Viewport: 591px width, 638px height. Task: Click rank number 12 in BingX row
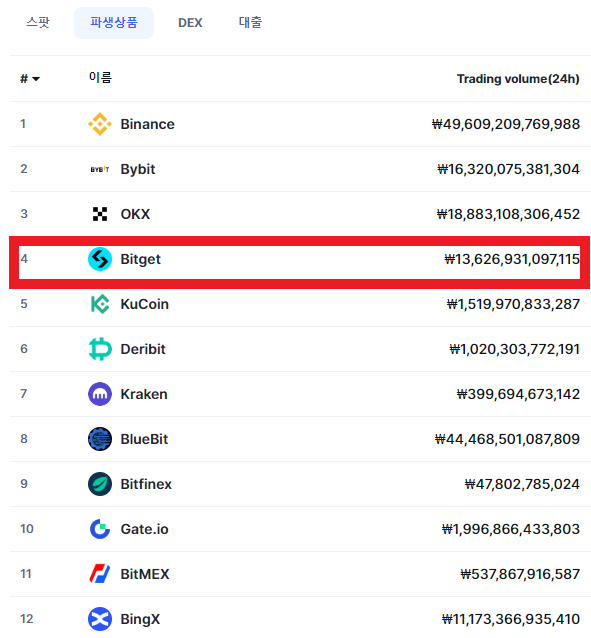click(26, 619)
